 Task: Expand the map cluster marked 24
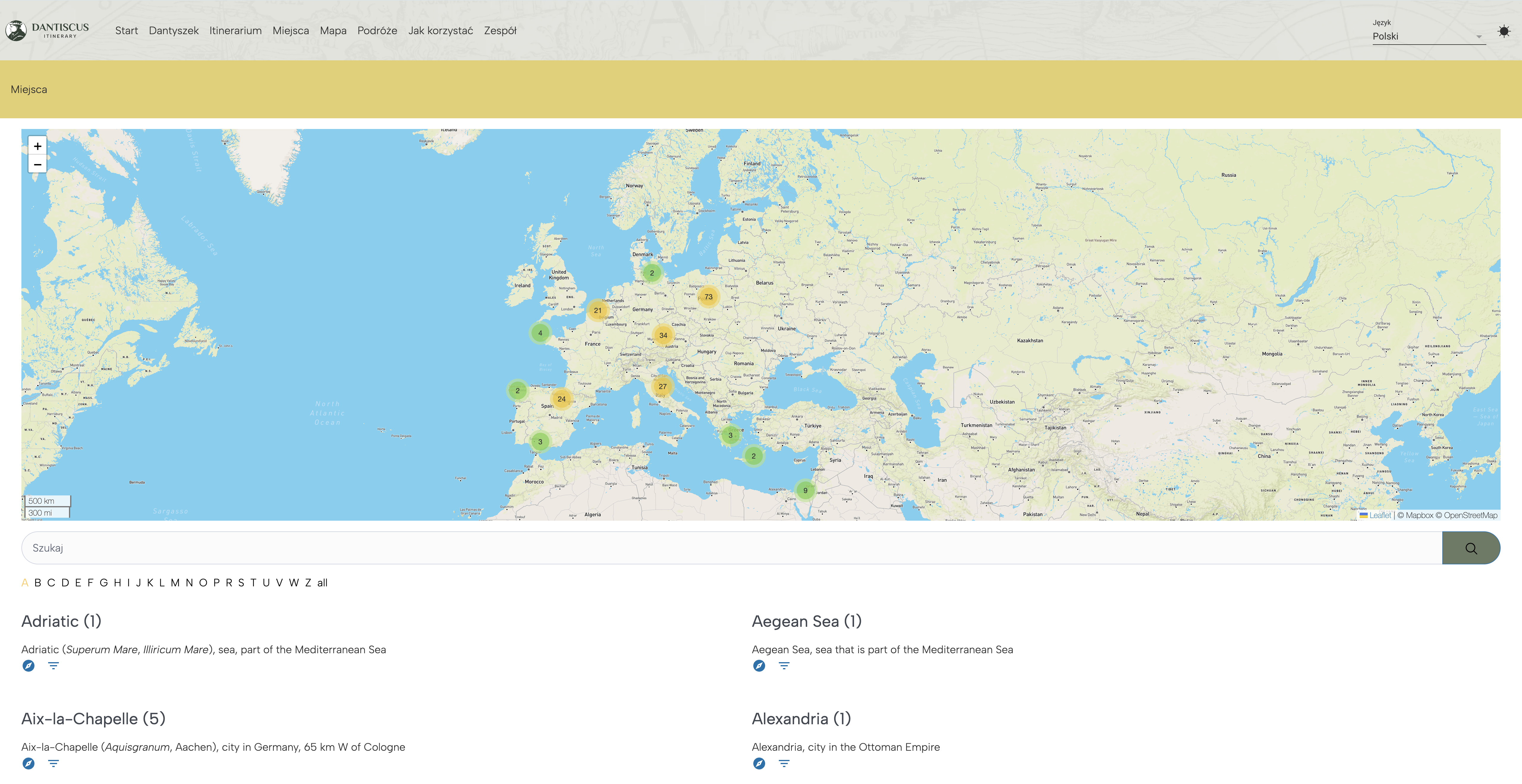pyautogui.click(x=561, y=399)
